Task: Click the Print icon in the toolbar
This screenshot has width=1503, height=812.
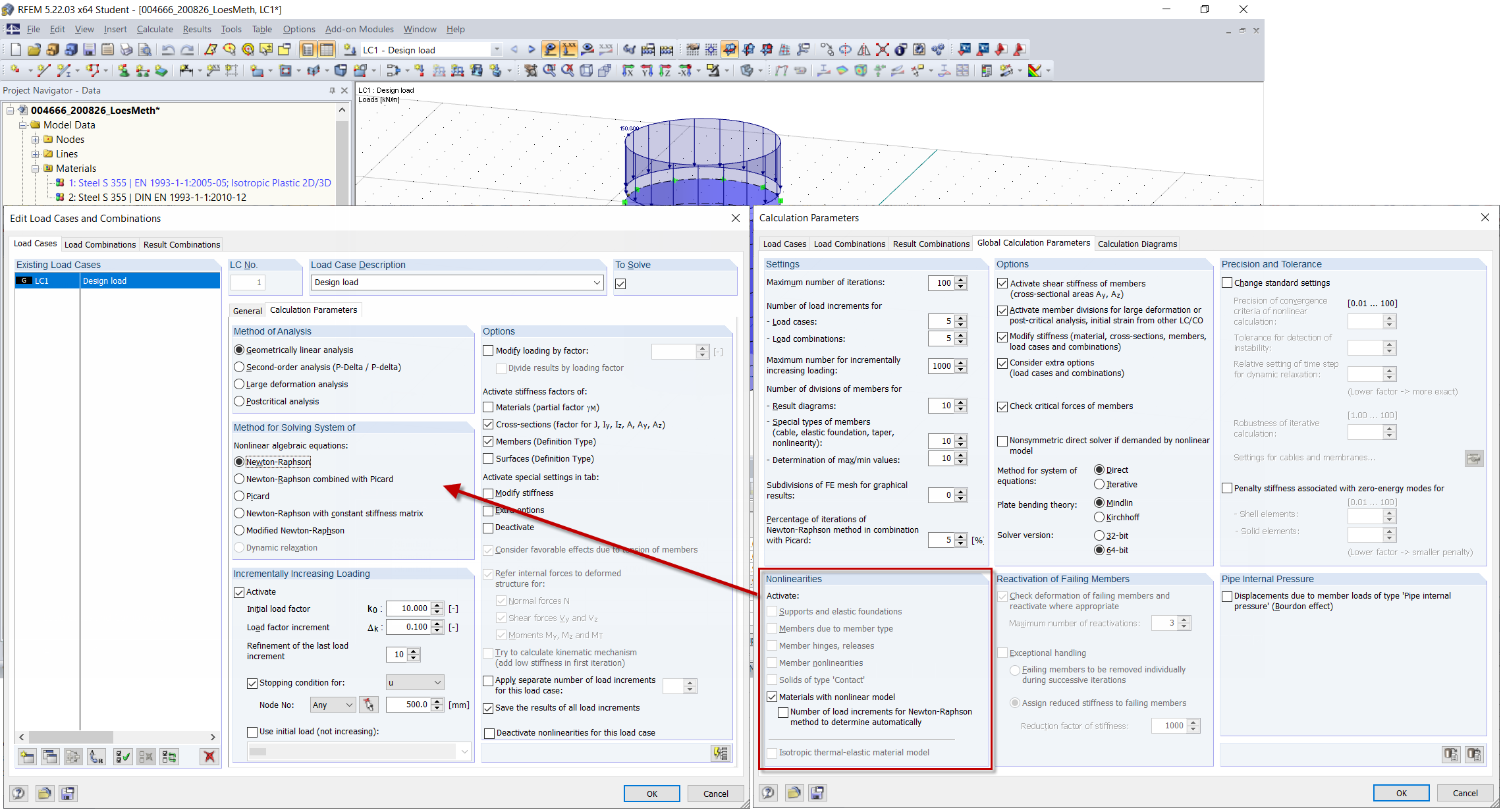Action: coord(126,49)
